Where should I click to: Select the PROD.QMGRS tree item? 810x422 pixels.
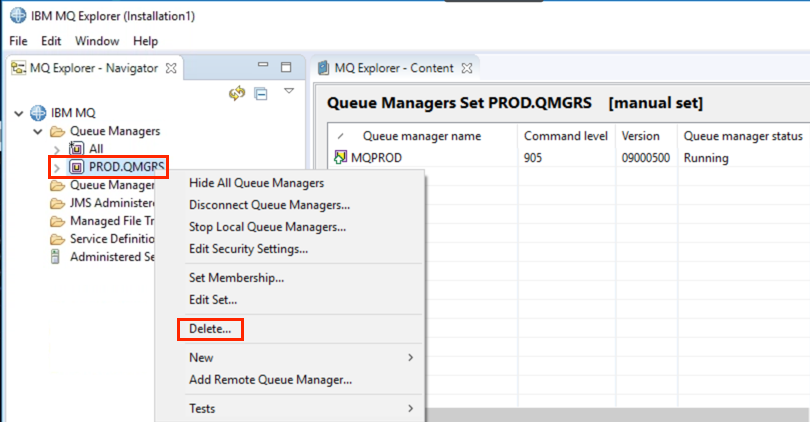[127, 167]
